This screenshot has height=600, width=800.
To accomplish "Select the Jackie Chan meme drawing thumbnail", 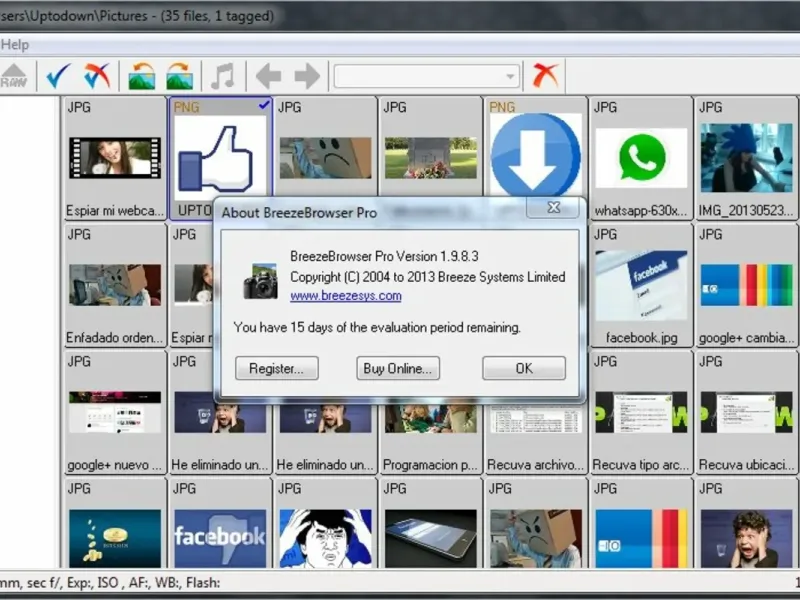I will click(326, 538).
